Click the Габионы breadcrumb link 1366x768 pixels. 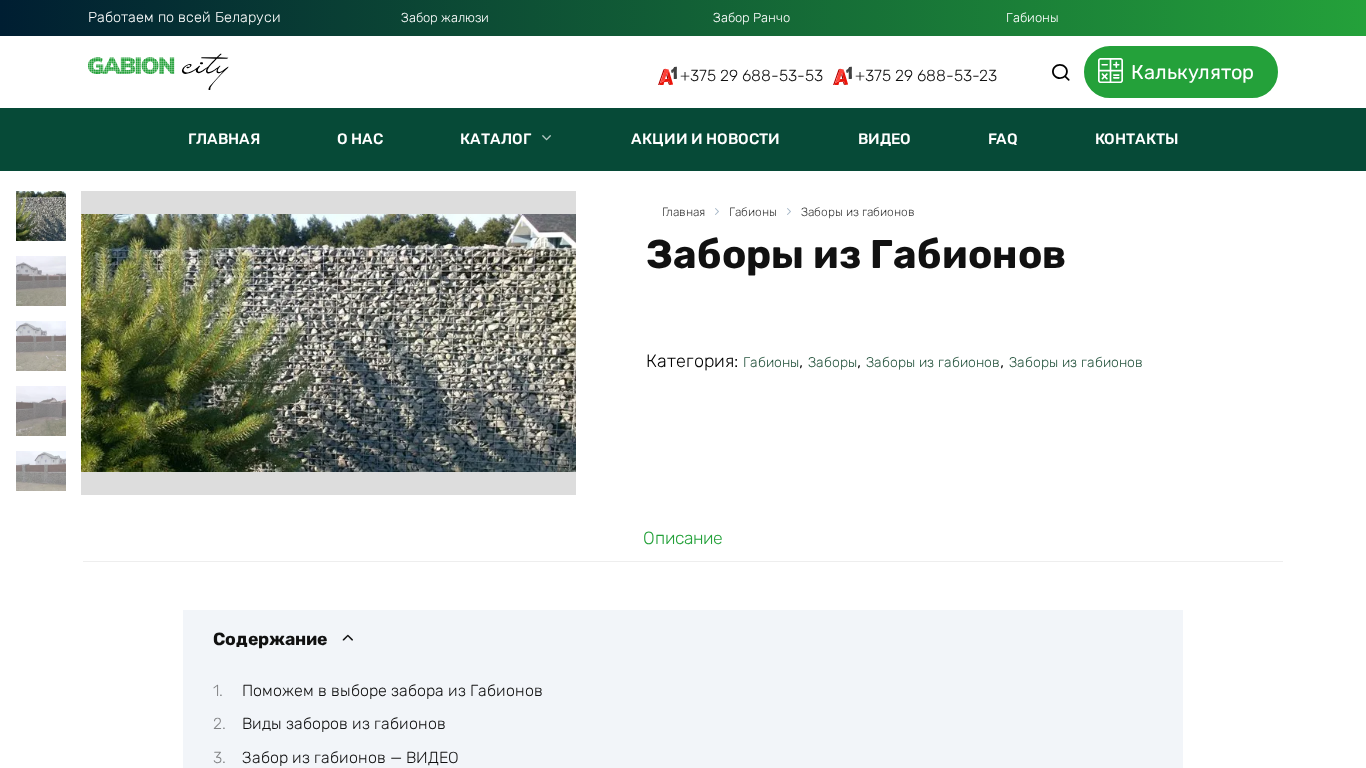pyautogui.click(x=752, y=212)
